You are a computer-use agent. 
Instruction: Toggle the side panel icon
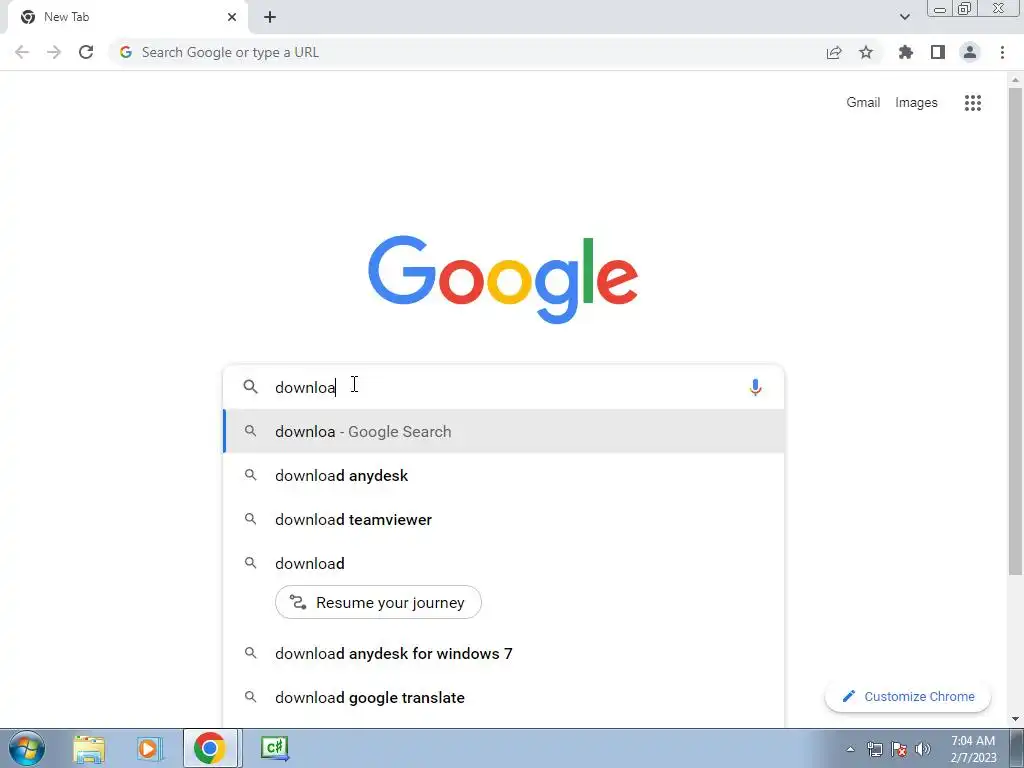pyautogui.click(x=938, y=52)
